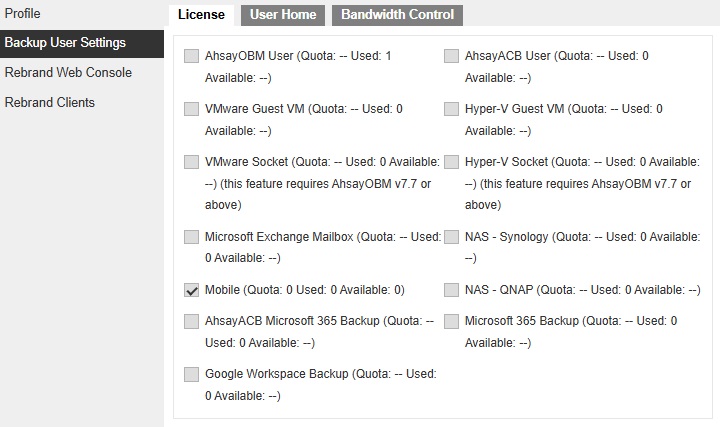The image size is (720, 427).
Task: Enable the AhsayOBM User checkbox
Action: click(x=191, y=56)
